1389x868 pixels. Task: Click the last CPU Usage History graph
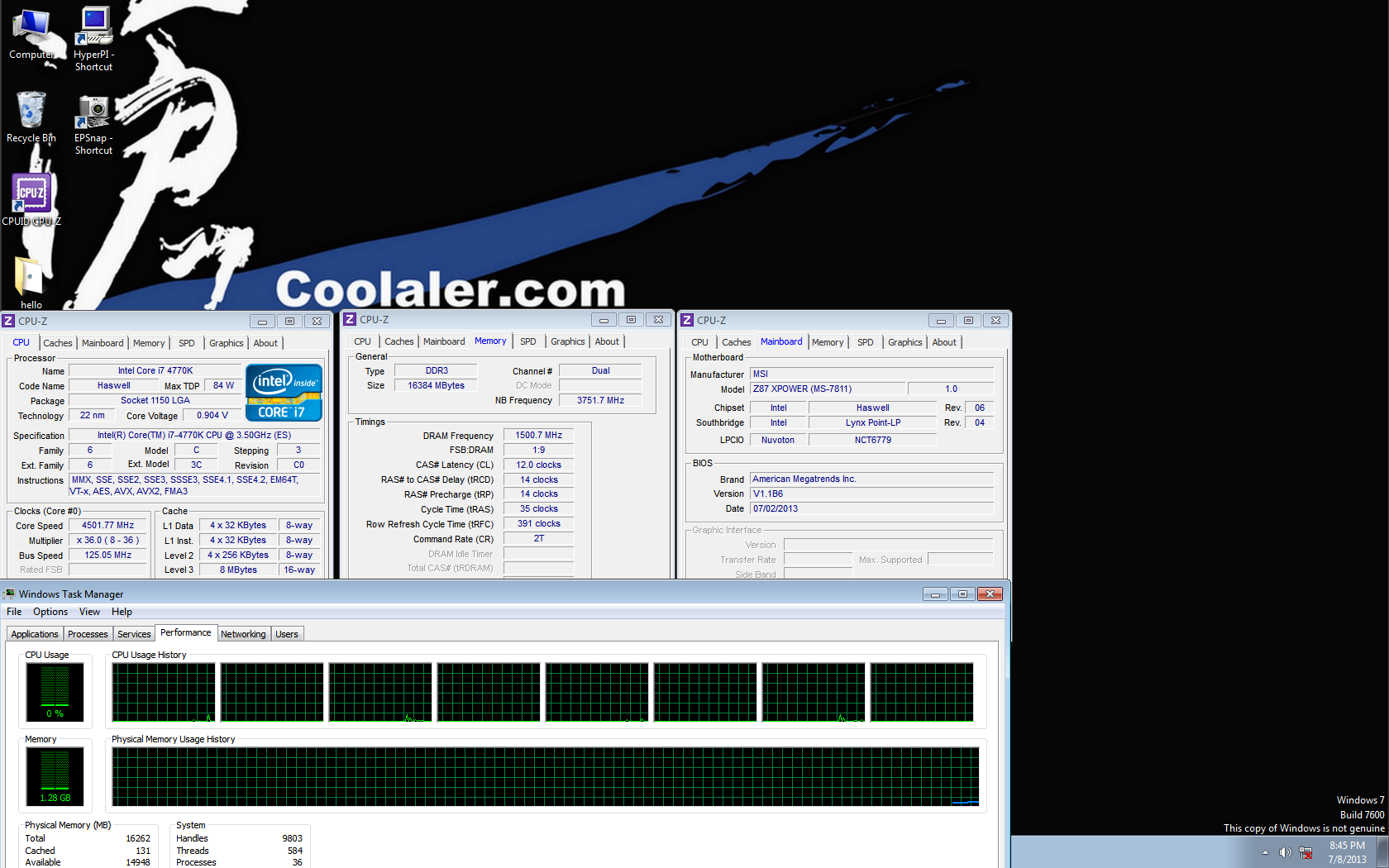pyautogui.click(x=922, y=693)
